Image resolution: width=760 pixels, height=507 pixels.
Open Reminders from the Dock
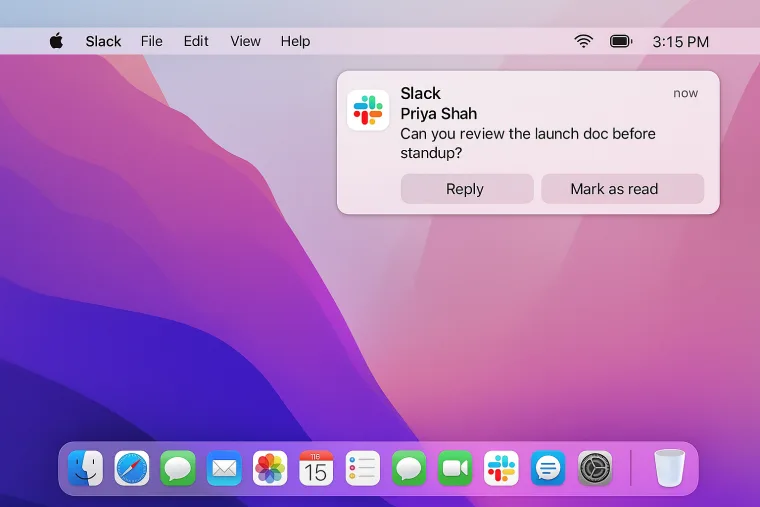point(363,468)
